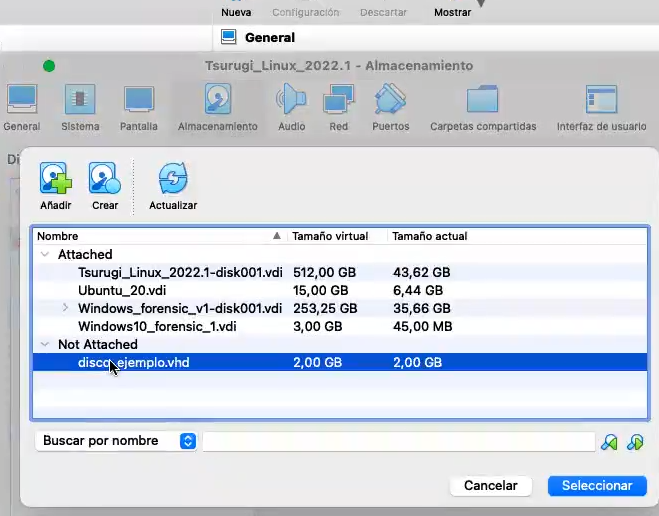
Task: Click the 15,00 GB virtual size value
Action: point(321,290)
